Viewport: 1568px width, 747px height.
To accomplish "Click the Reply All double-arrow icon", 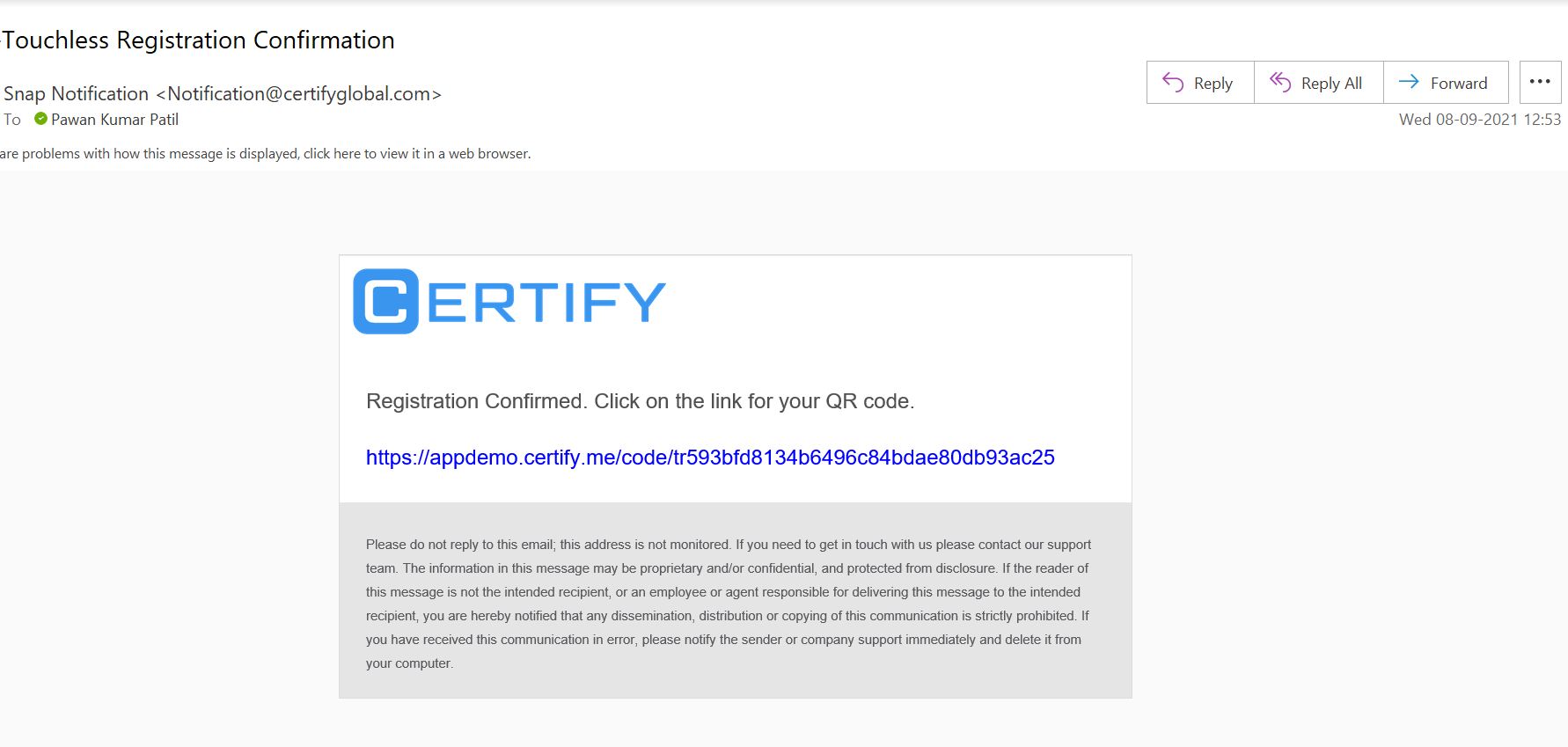I will (1280, 82).
